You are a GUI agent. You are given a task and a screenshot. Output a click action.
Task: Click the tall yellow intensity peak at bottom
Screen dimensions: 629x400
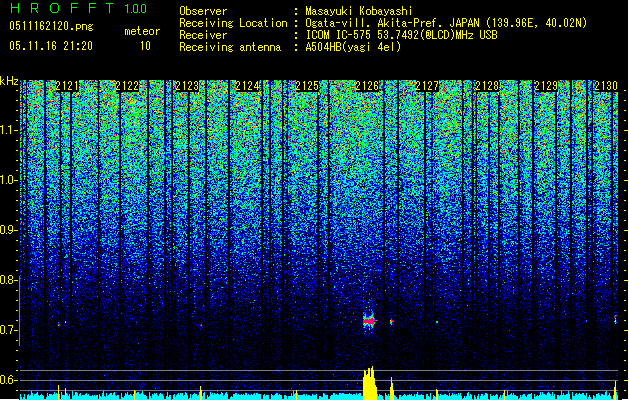coord(369,383)
